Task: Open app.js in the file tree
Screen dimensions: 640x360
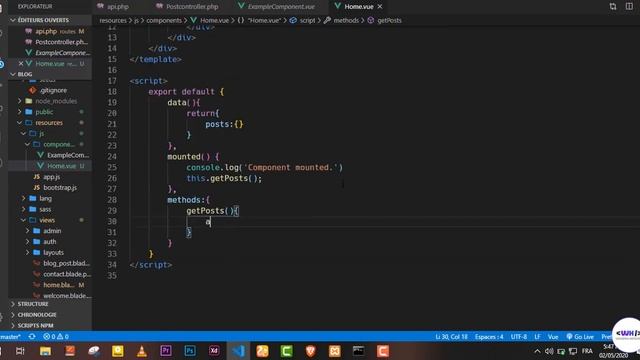Action: point(51,177)
